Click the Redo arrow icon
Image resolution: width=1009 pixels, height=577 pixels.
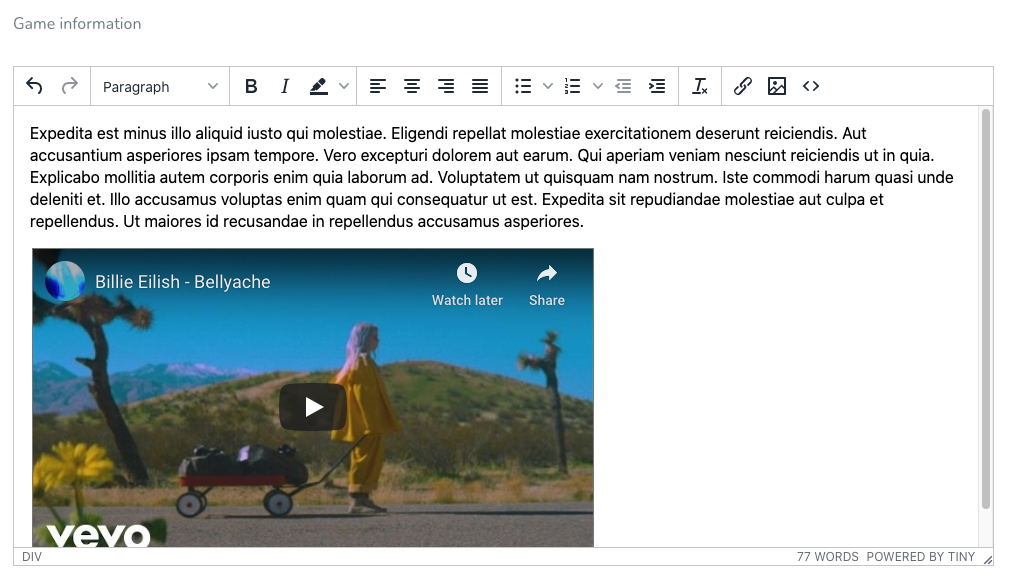coord(69,87)
